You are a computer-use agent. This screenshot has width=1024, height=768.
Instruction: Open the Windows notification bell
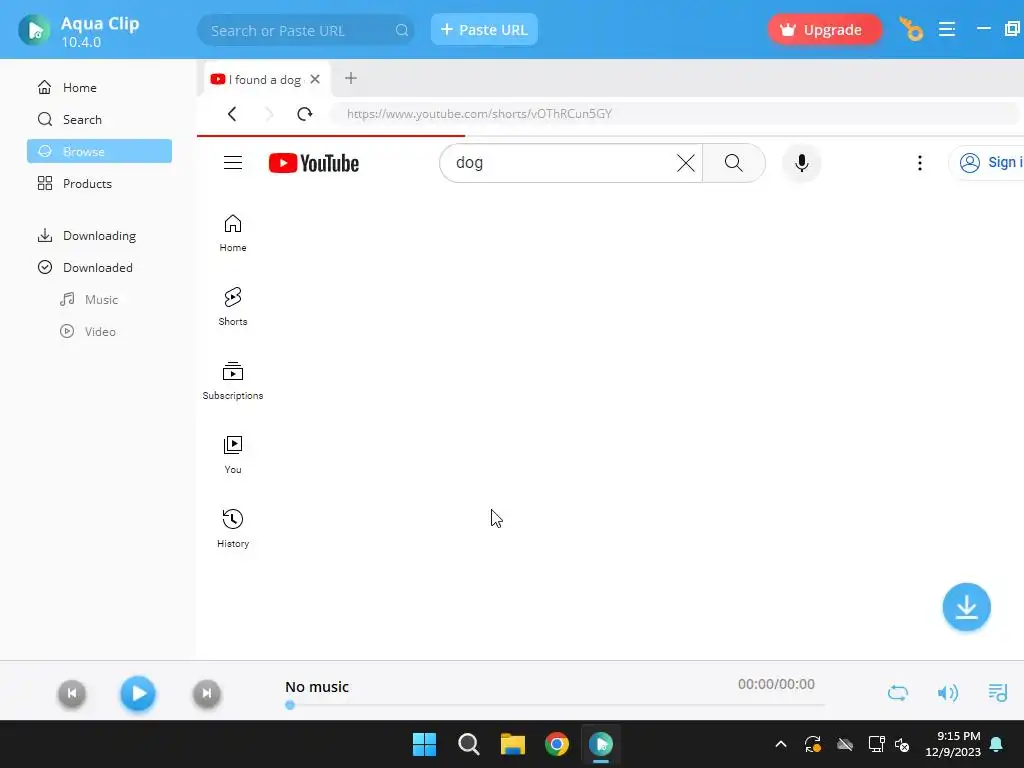tap(997, 744)
